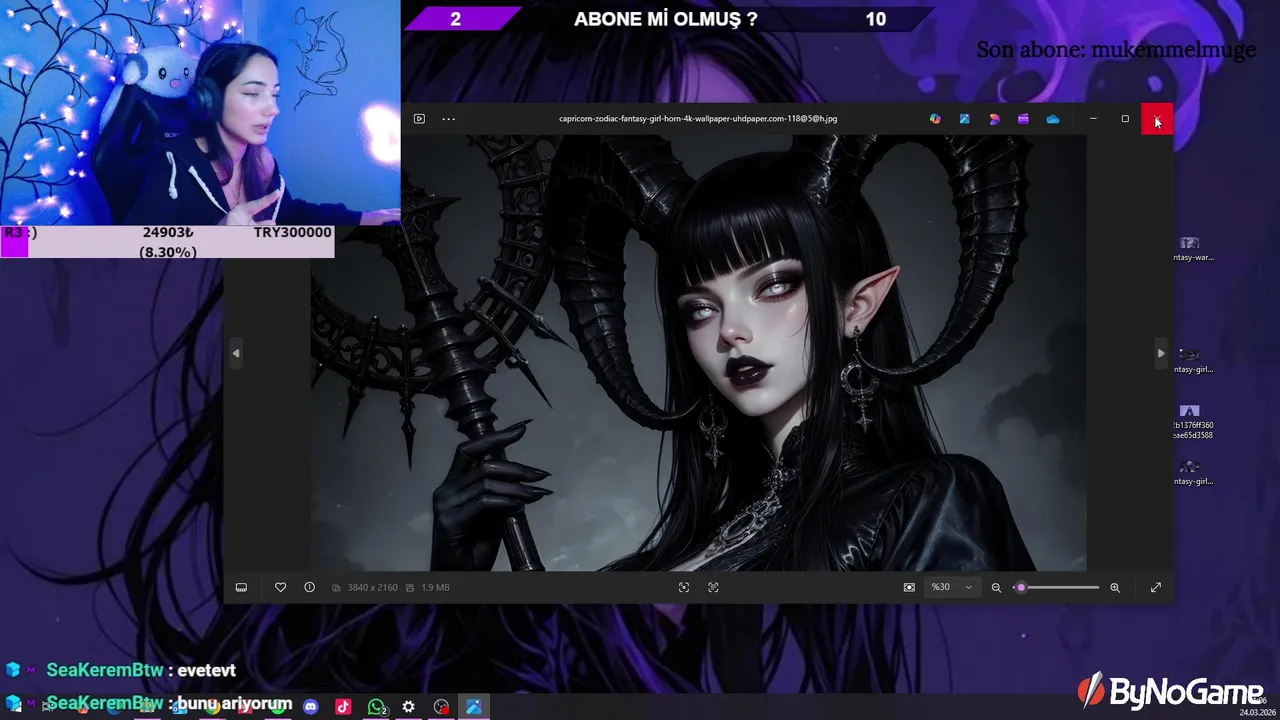Select the lowest 'ntasy-girl...' desktop icon
The width and height of the screenshot is (1280, 720).
pyautogui.click(x=1191, y=472)
